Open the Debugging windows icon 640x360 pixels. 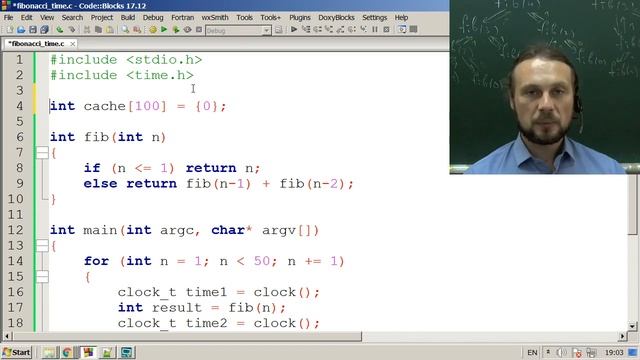[402, 29]
